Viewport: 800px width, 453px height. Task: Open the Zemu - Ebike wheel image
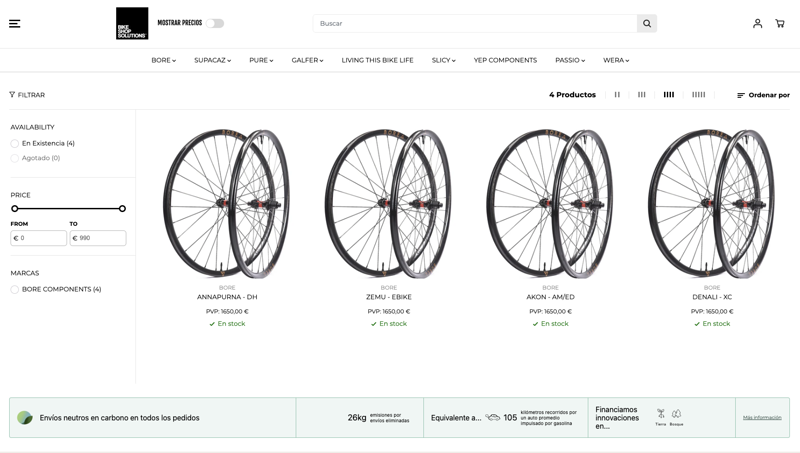tap(389, 203)
